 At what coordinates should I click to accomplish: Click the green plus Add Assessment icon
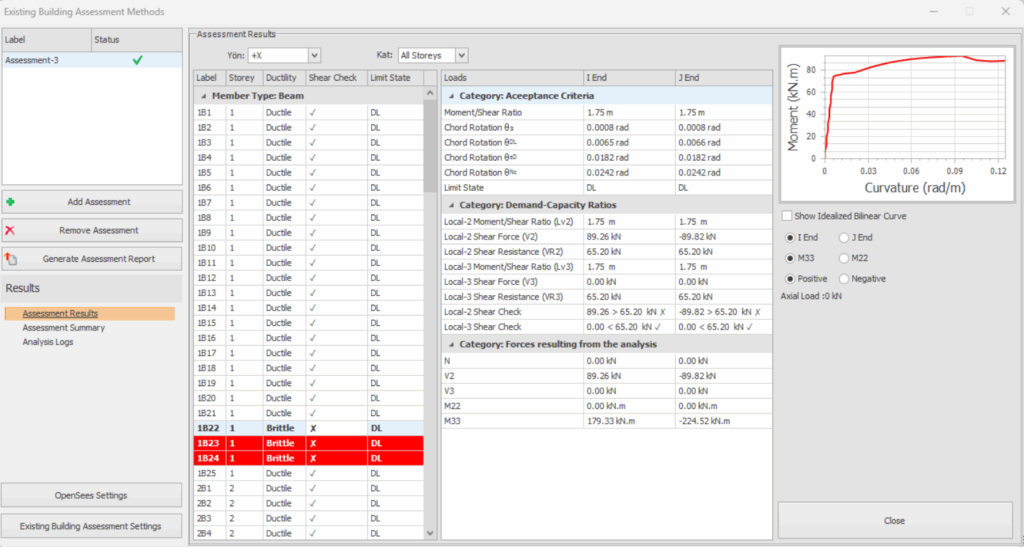(x=11, y=202)
